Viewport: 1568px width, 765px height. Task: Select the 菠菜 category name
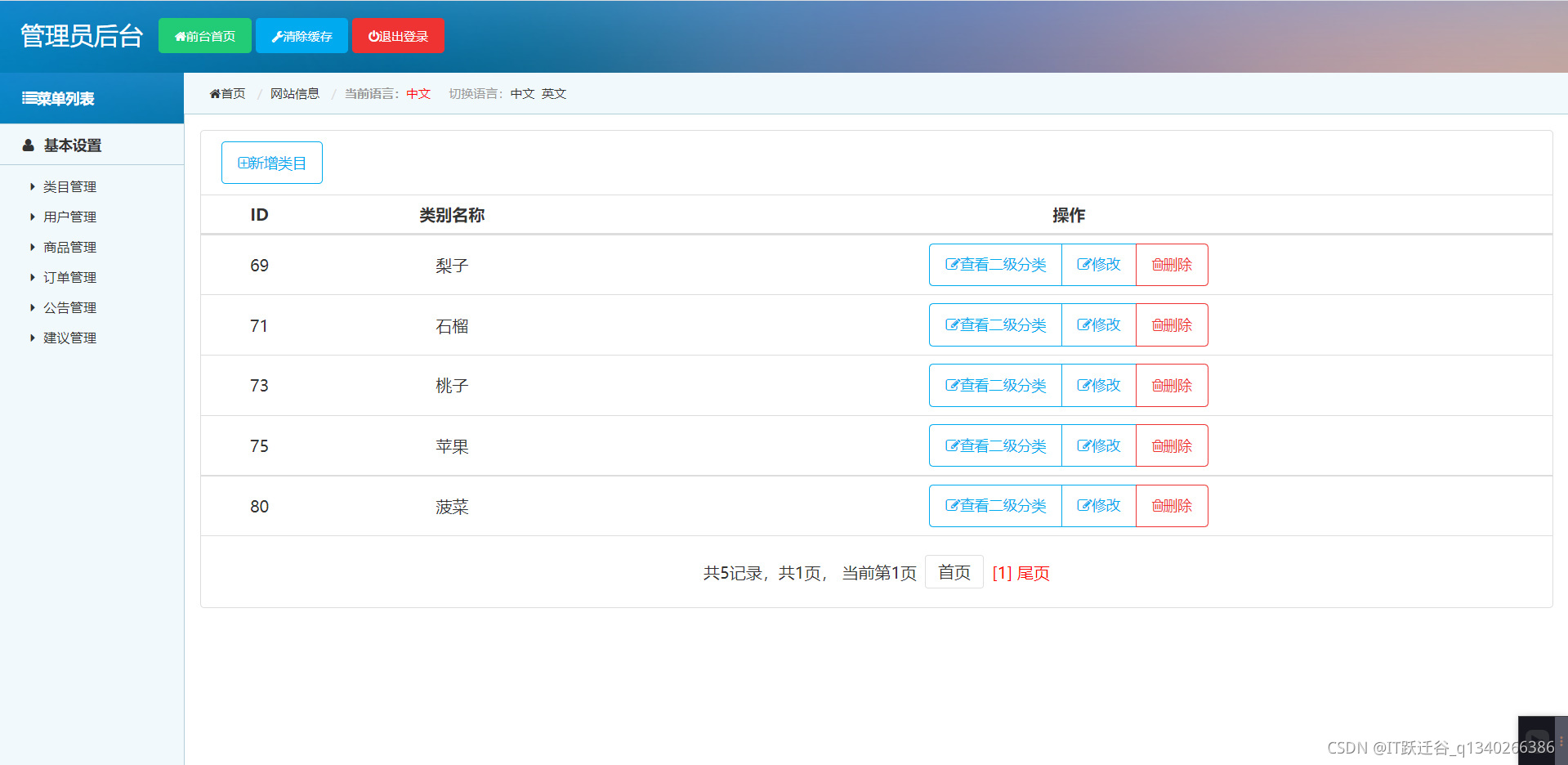click(452, 507)
